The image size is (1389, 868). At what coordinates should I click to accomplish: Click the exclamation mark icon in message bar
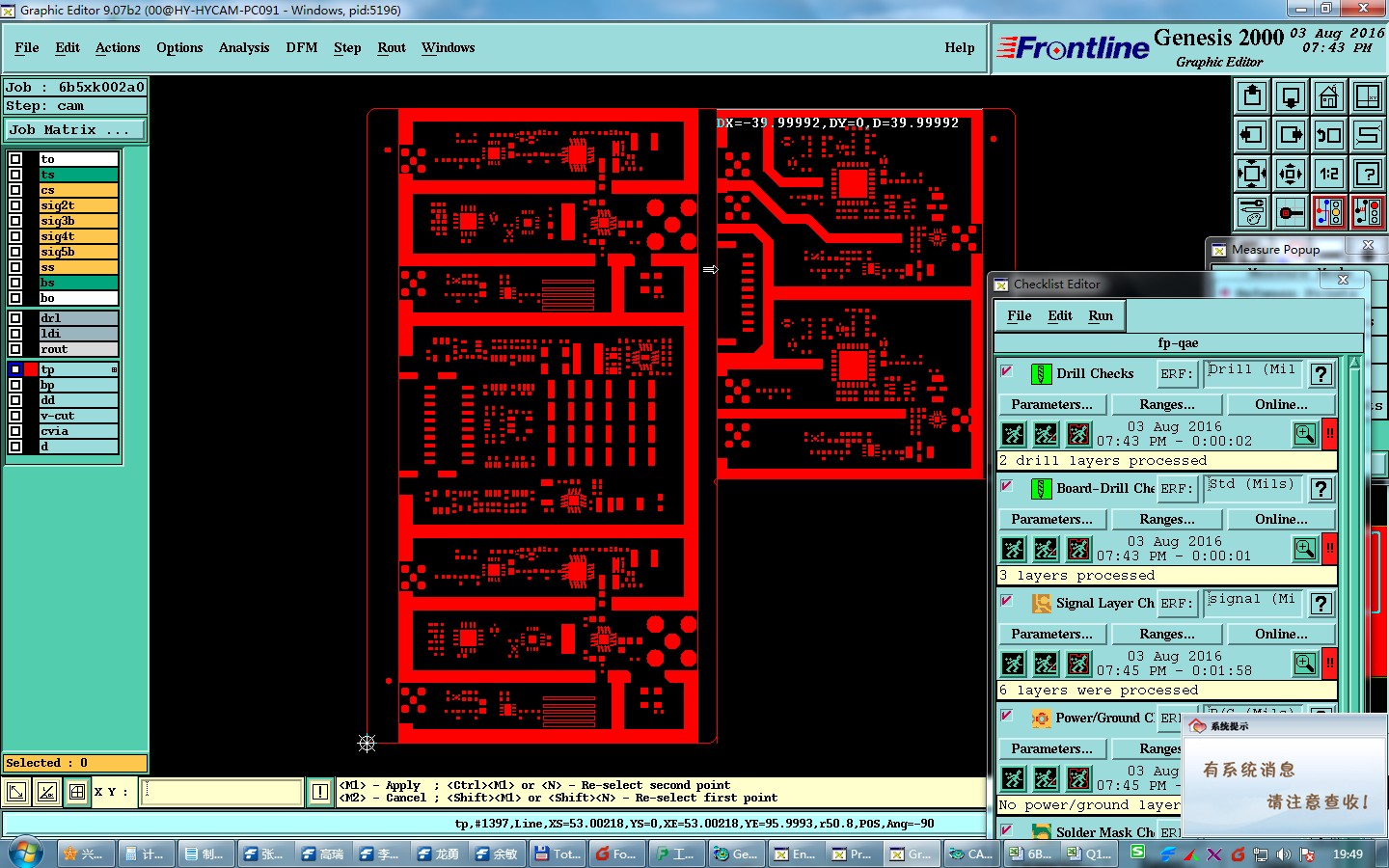click(x=320, y=793)
